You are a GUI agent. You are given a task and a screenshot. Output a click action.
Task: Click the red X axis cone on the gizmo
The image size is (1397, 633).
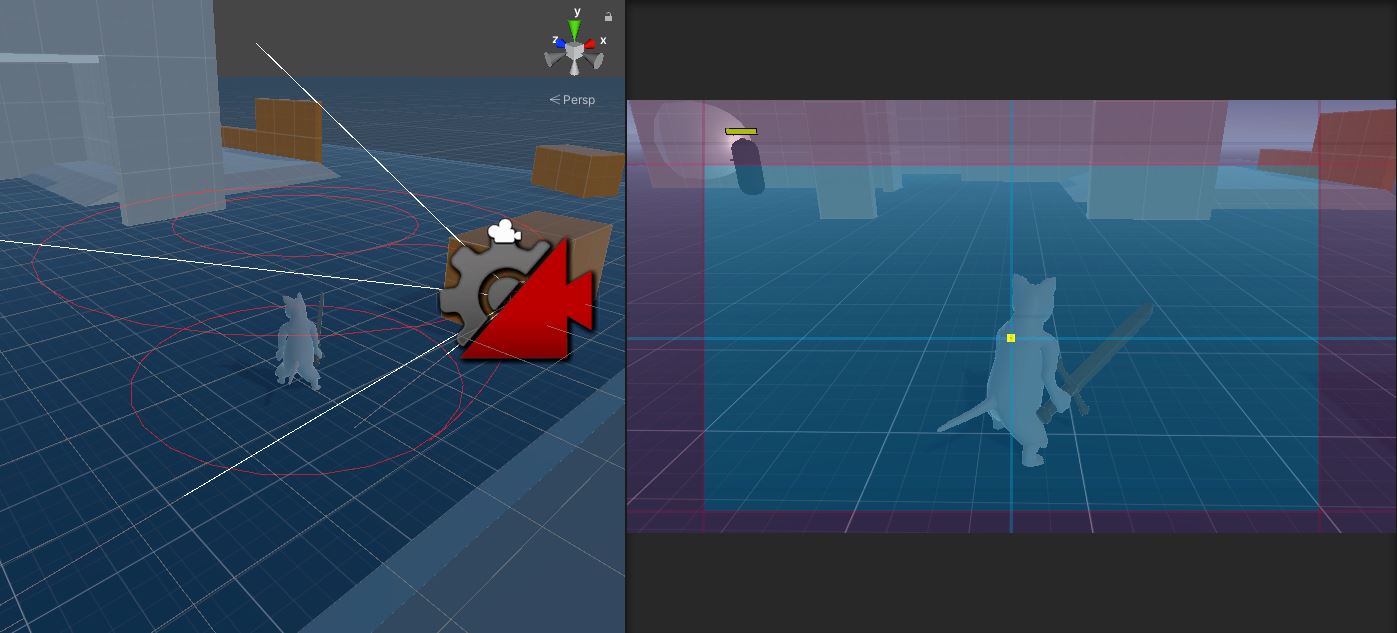[591, 44]
